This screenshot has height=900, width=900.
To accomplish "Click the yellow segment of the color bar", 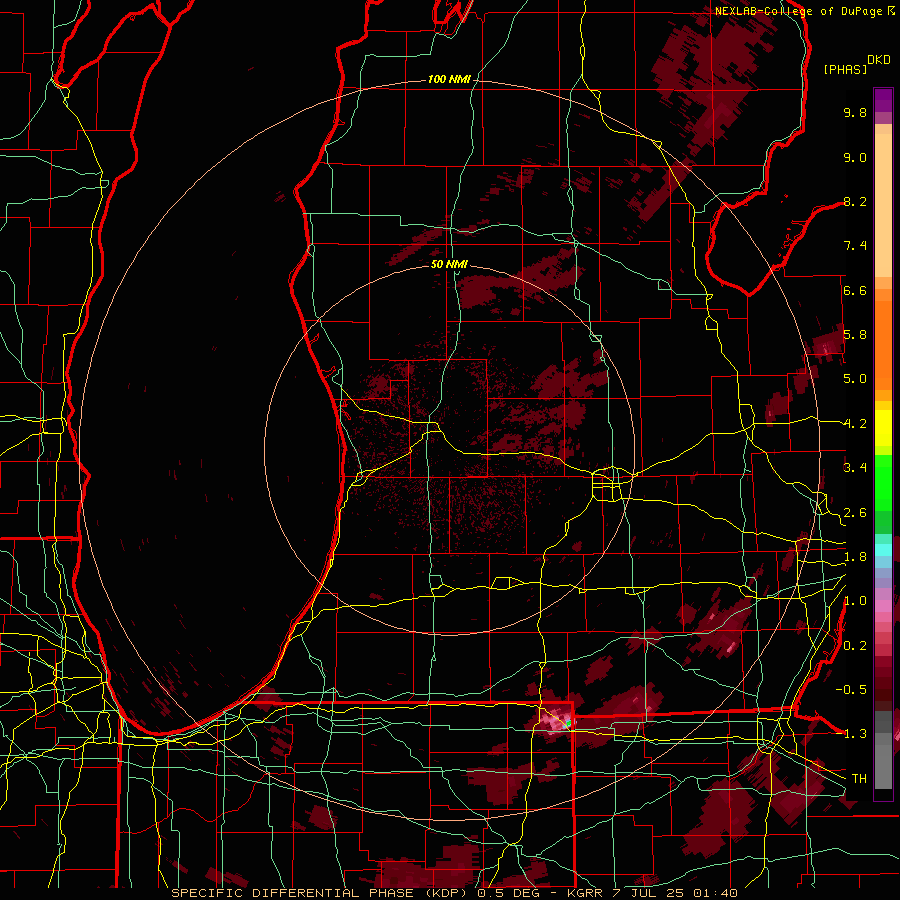I will 883,428.
